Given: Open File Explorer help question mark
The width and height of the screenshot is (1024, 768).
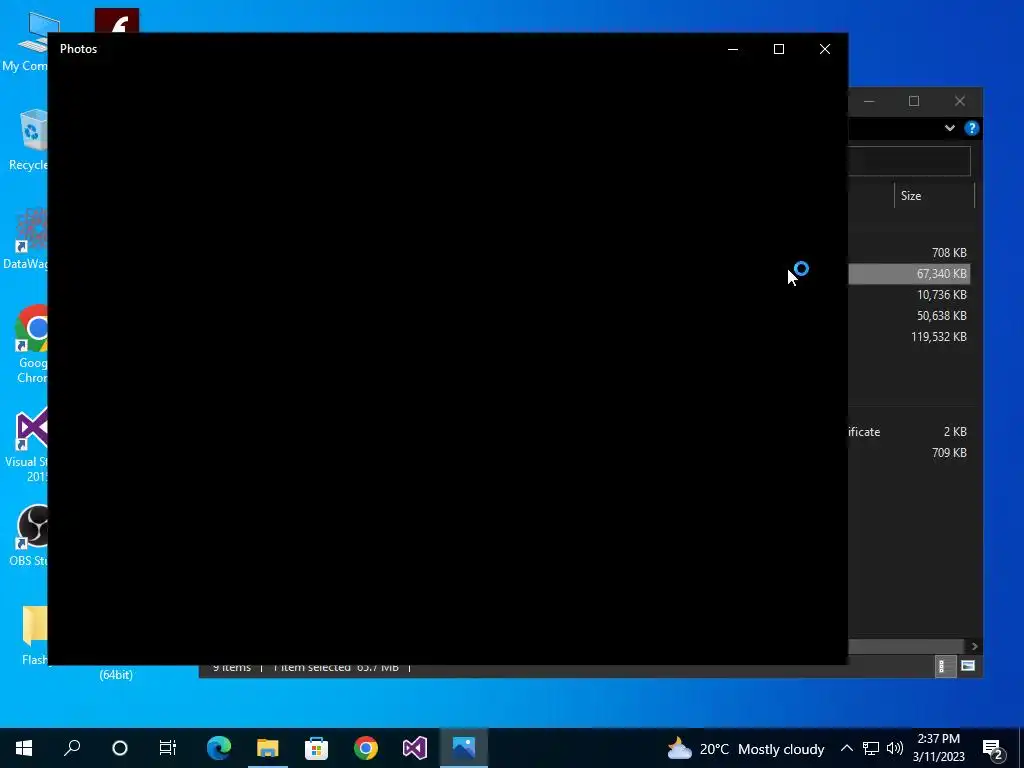Looking at the screenshot, I should coord(972,128).
